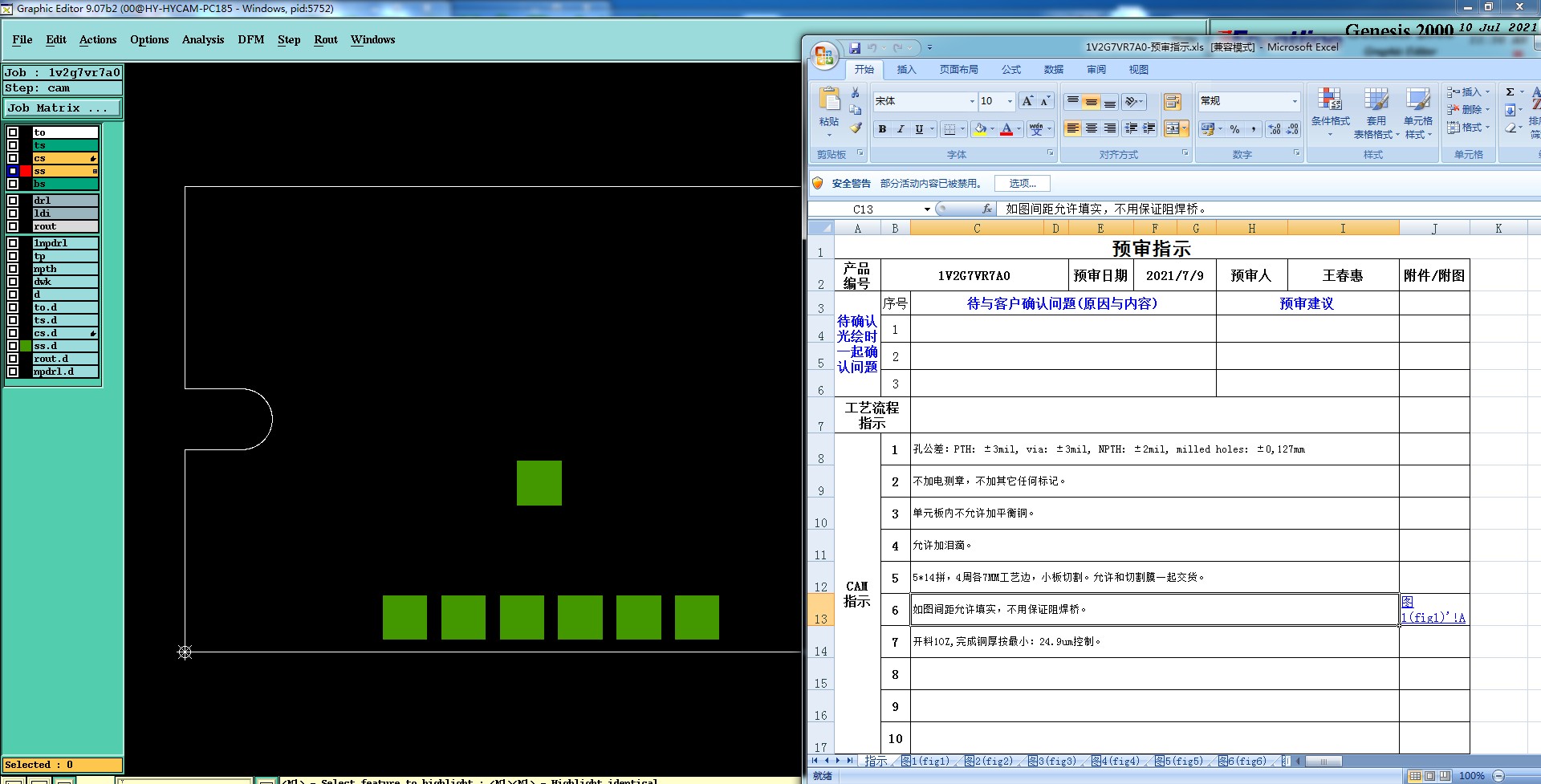Click the Cut scissors icon

pyautogui.click(x=856, y=93)
